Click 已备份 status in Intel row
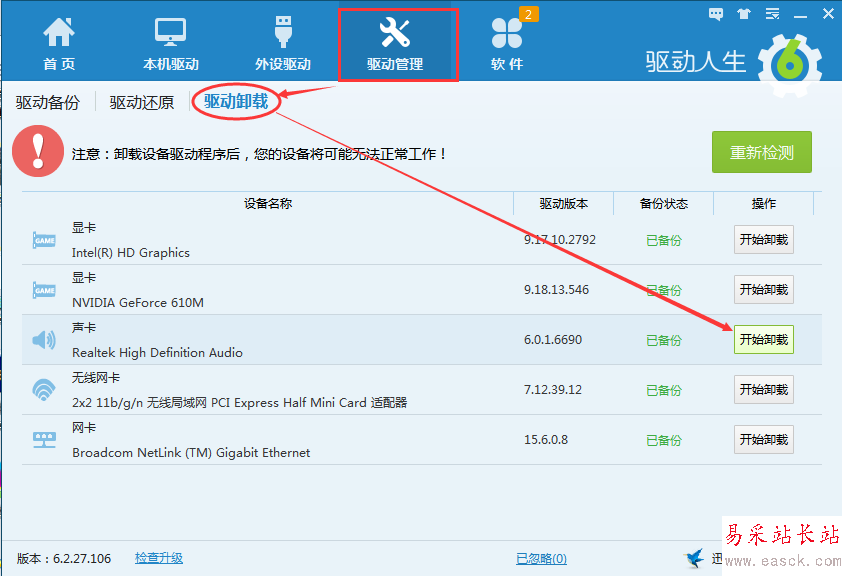842x576 pixels. (664, 240)
